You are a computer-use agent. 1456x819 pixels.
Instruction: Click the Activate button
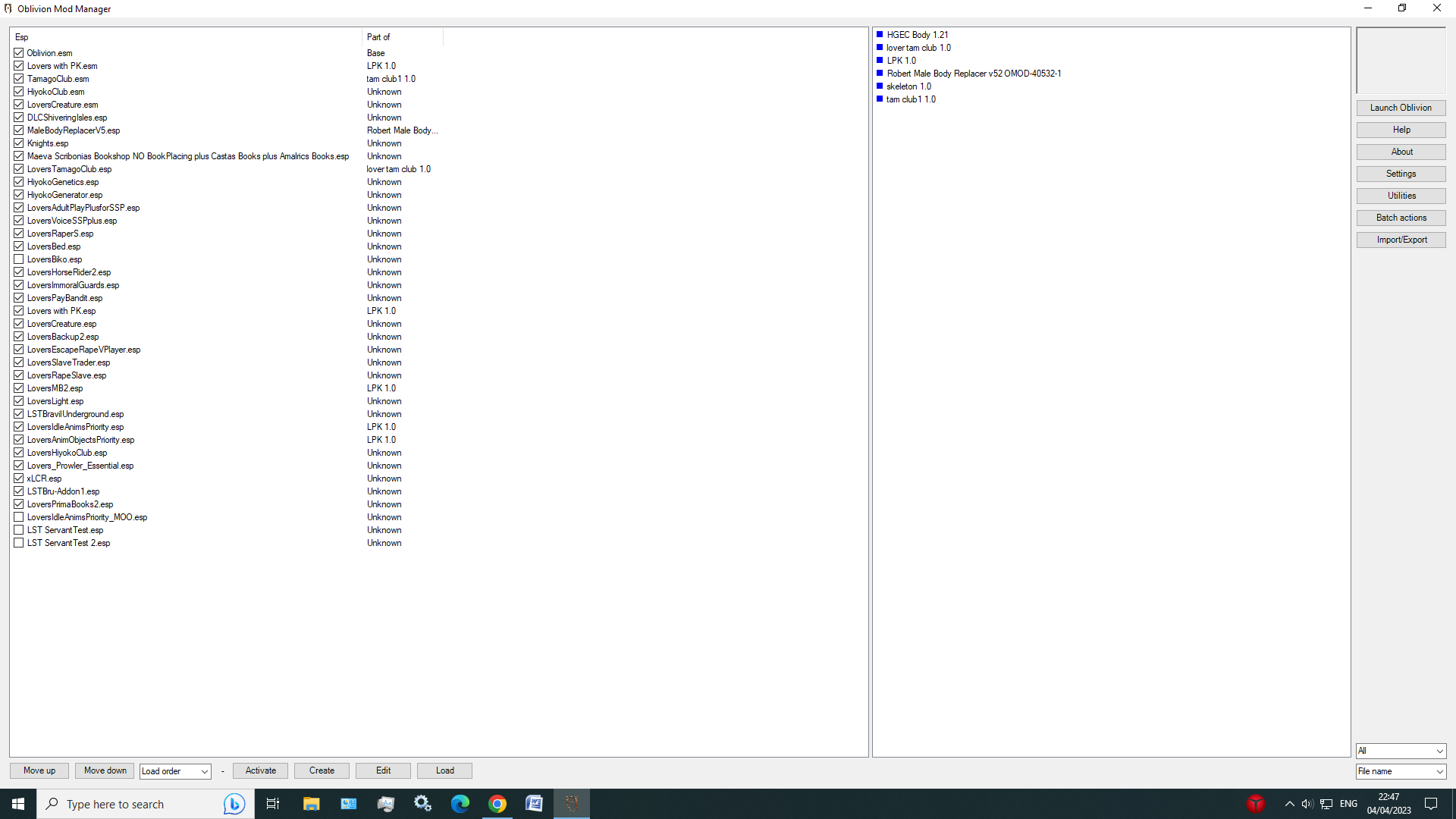(260, 770)
